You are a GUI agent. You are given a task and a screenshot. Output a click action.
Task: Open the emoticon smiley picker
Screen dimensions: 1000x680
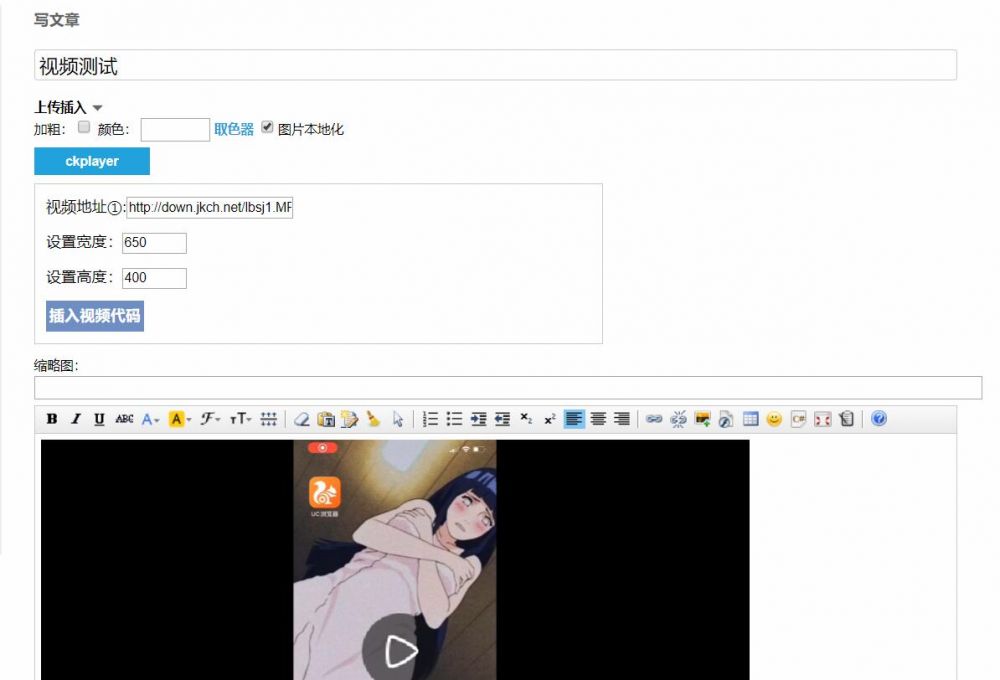[x=774, y=420]
